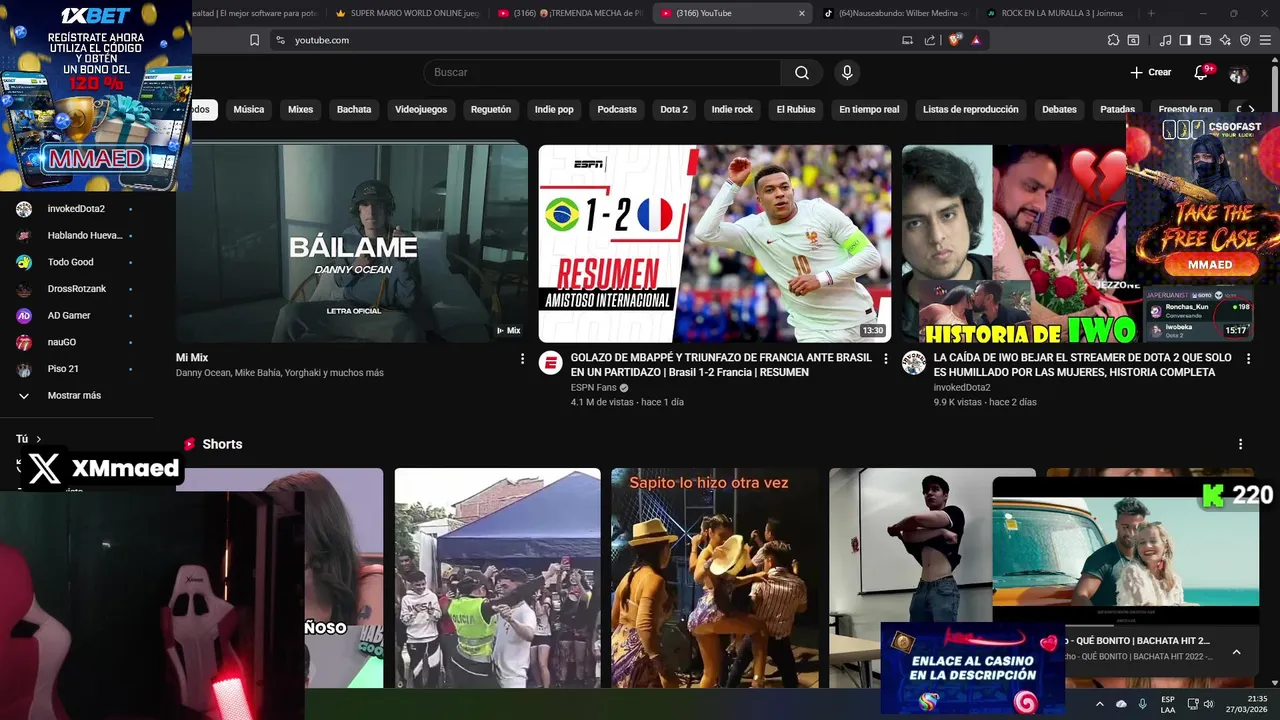This screenshot has height=720, width=1280.
Task: Select the Mixes filter chip
Action: [x=300, y=109]
